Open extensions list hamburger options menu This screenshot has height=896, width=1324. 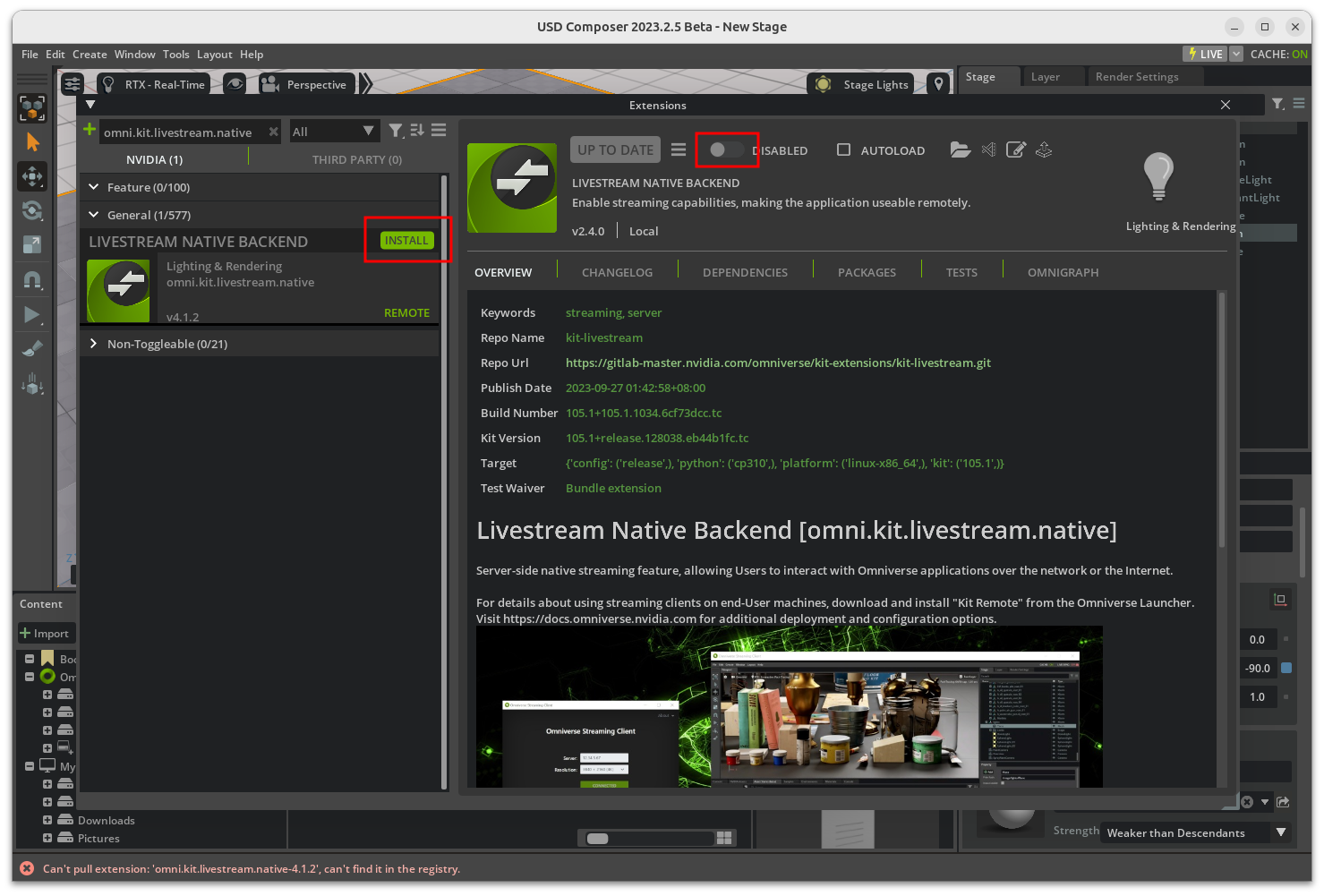[439, 131]
